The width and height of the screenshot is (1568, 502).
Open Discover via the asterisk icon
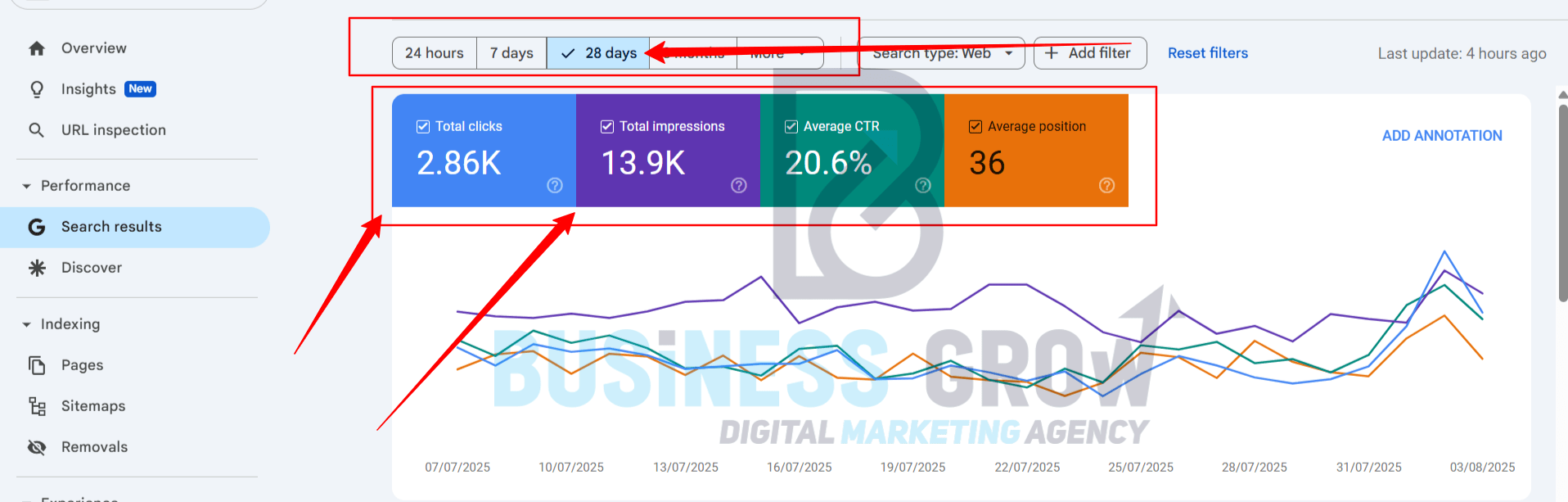tap(37, 268)
